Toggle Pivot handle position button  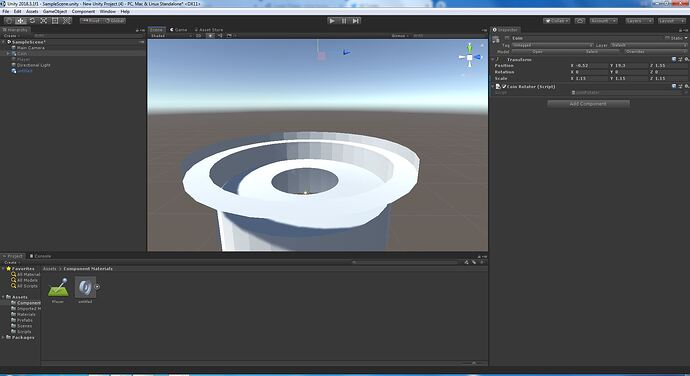coord(91,21)
